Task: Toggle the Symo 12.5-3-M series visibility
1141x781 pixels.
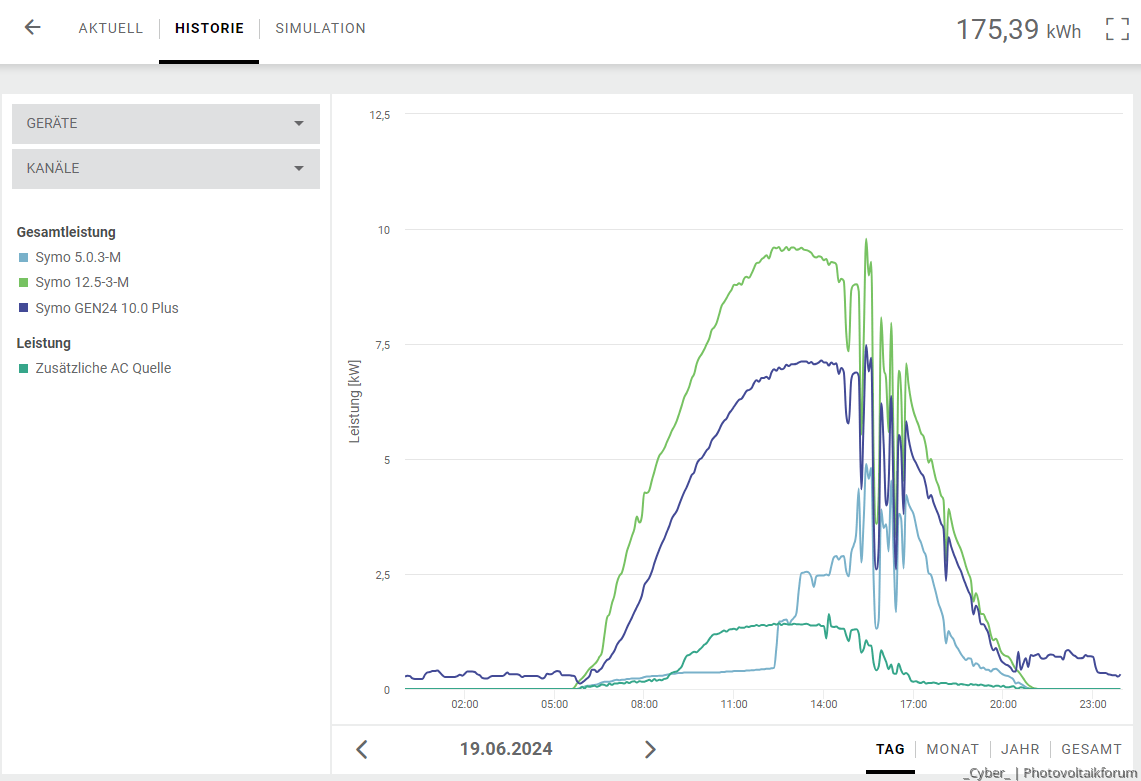Action: pyautogui.click(x=82, y=283)
